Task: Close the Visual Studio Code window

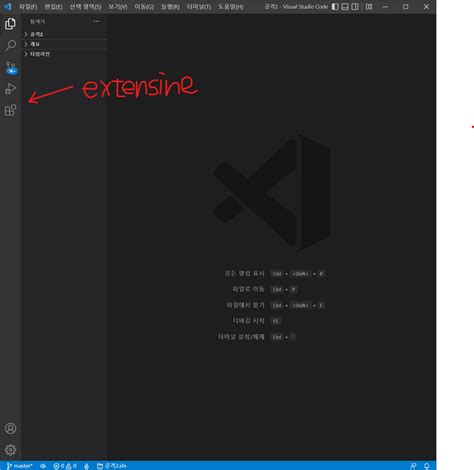Action: click(x=426, y=7)
